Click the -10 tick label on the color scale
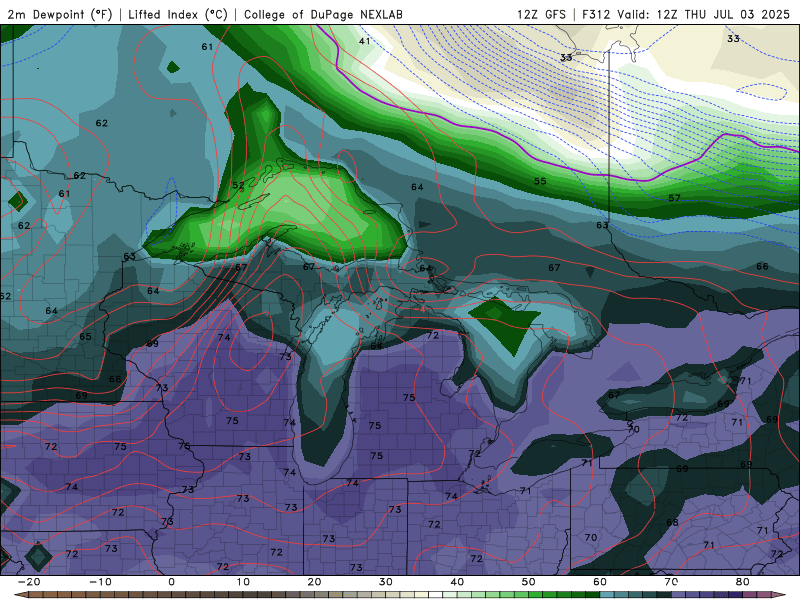The height and width of the screenshot is (600, 800). click(100, 582)
